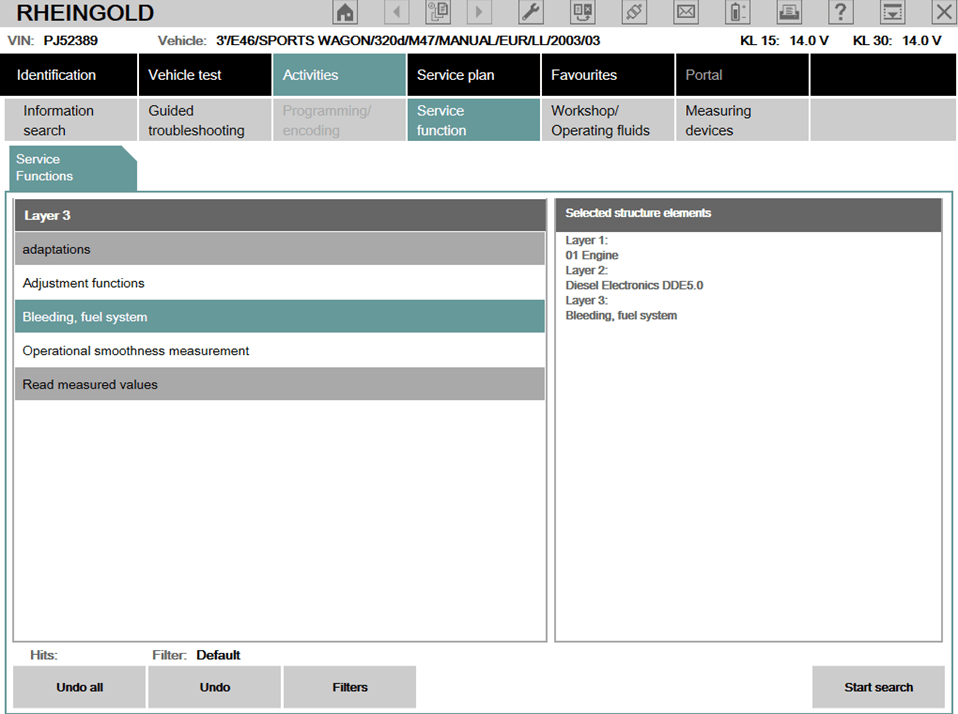Screen dimensions: 958x714
Task: Click the vehicle description string
Action: coord(408,40)
